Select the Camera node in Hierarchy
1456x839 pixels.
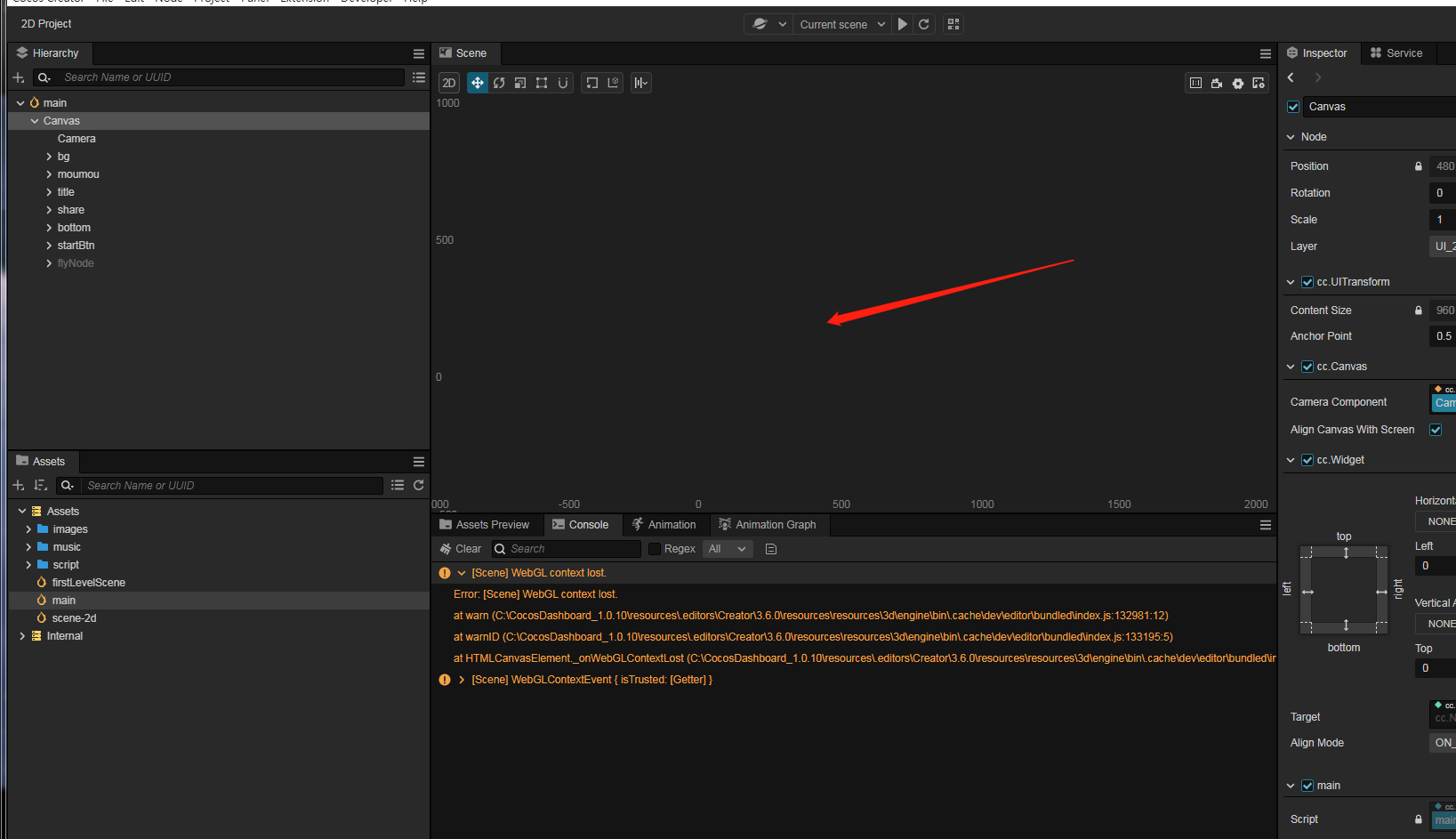click(76, 139)
